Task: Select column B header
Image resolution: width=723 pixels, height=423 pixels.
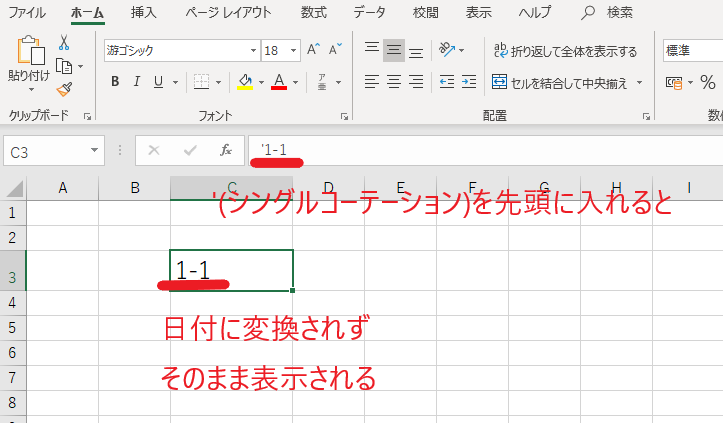Action: pos(135,188)
